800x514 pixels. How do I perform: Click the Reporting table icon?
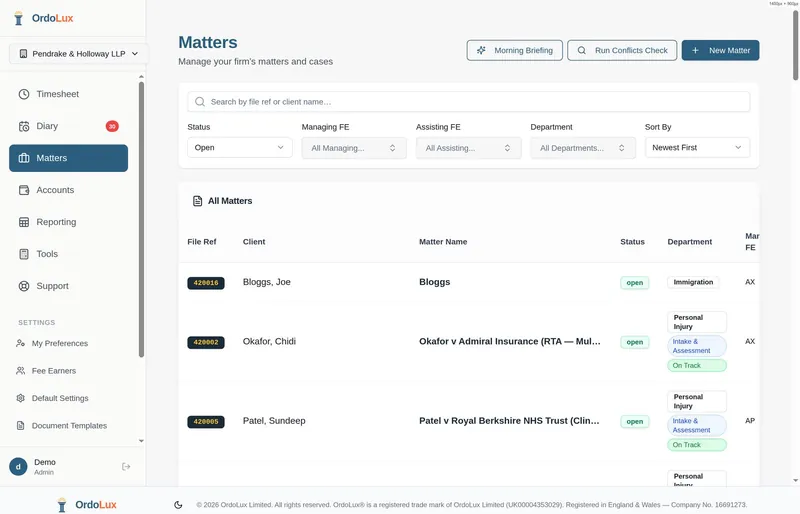coord(24,222)
